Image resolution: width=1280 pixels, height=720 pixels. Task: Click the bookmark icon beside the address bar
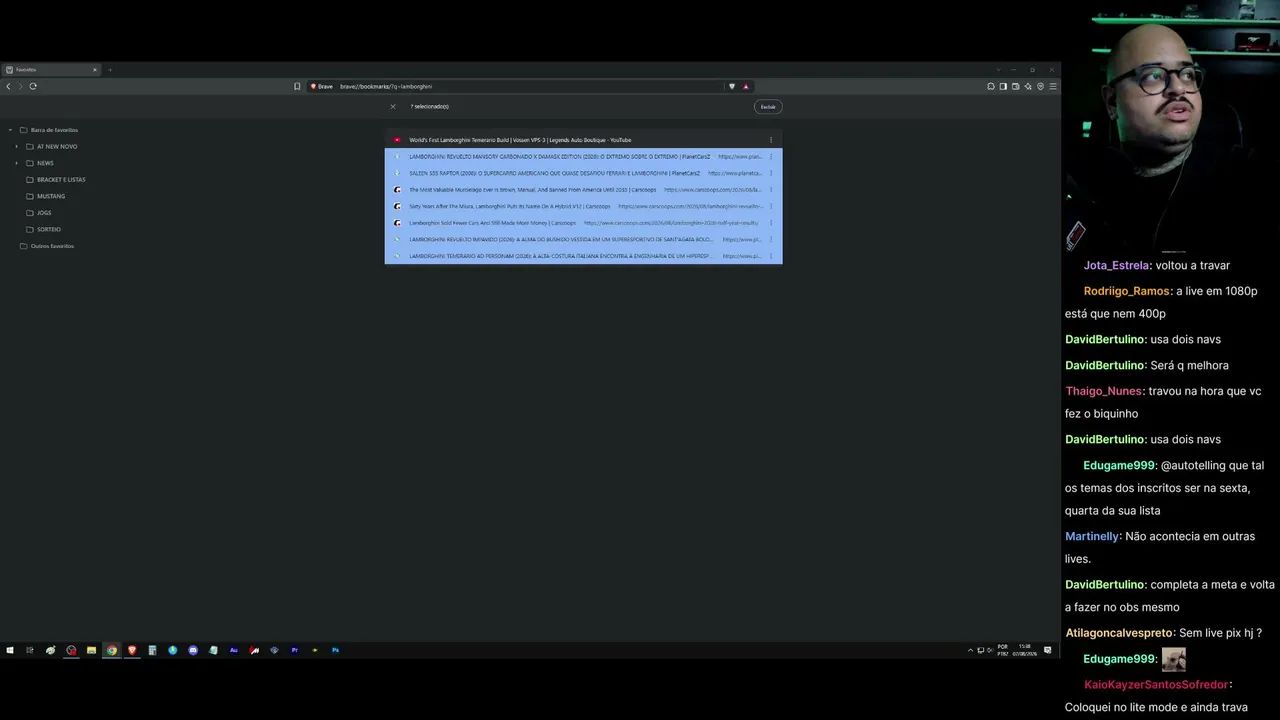point(297,86)
